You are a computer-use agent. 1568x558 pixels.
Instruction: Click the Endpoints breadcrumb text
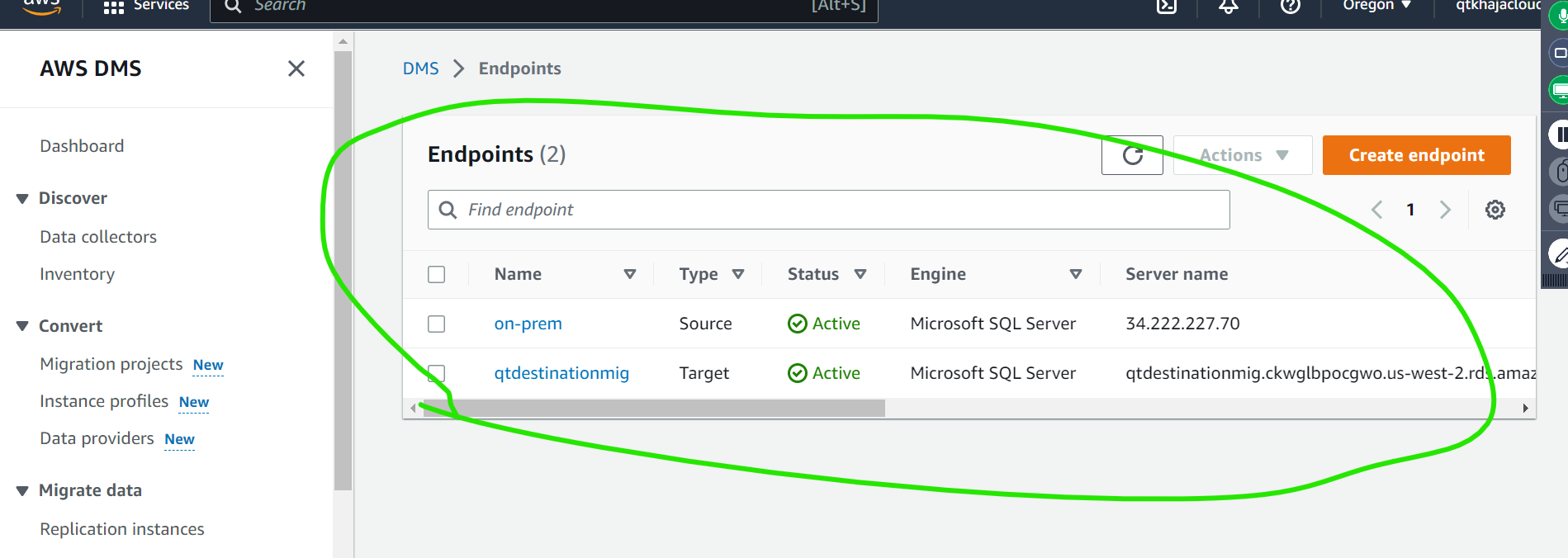519,69
